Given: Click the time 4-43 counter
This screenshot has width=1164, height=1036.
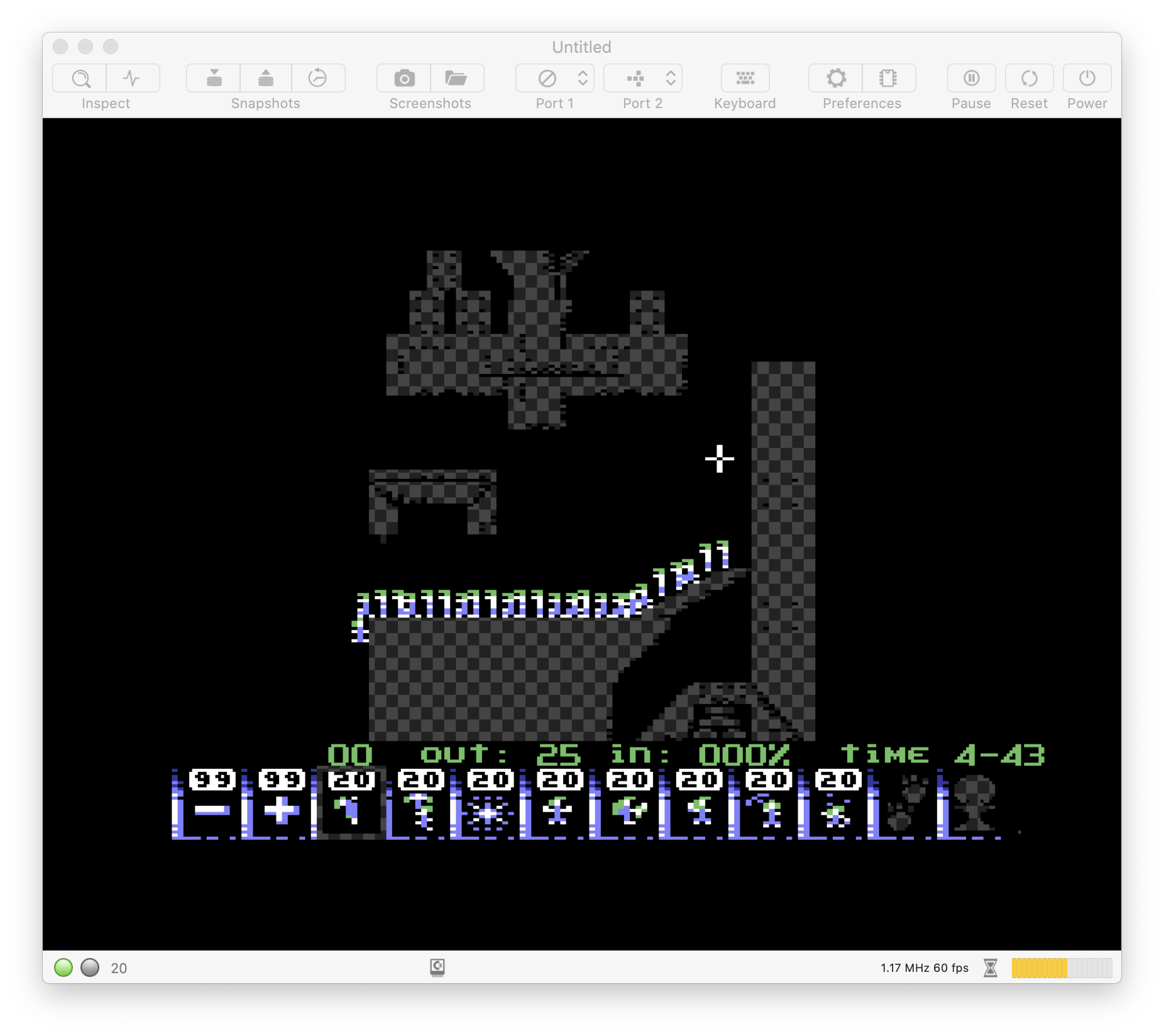Looking at the screenshot, I should (943, 754).
